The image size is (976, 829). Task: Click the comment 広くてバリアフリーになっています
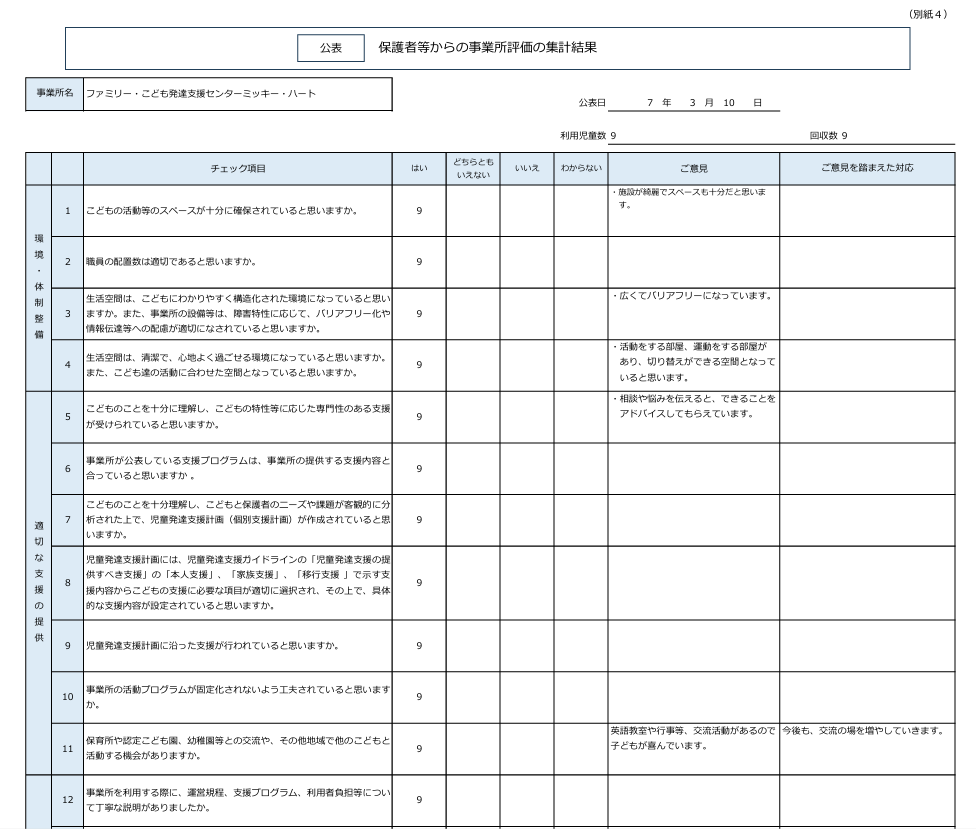690,296
